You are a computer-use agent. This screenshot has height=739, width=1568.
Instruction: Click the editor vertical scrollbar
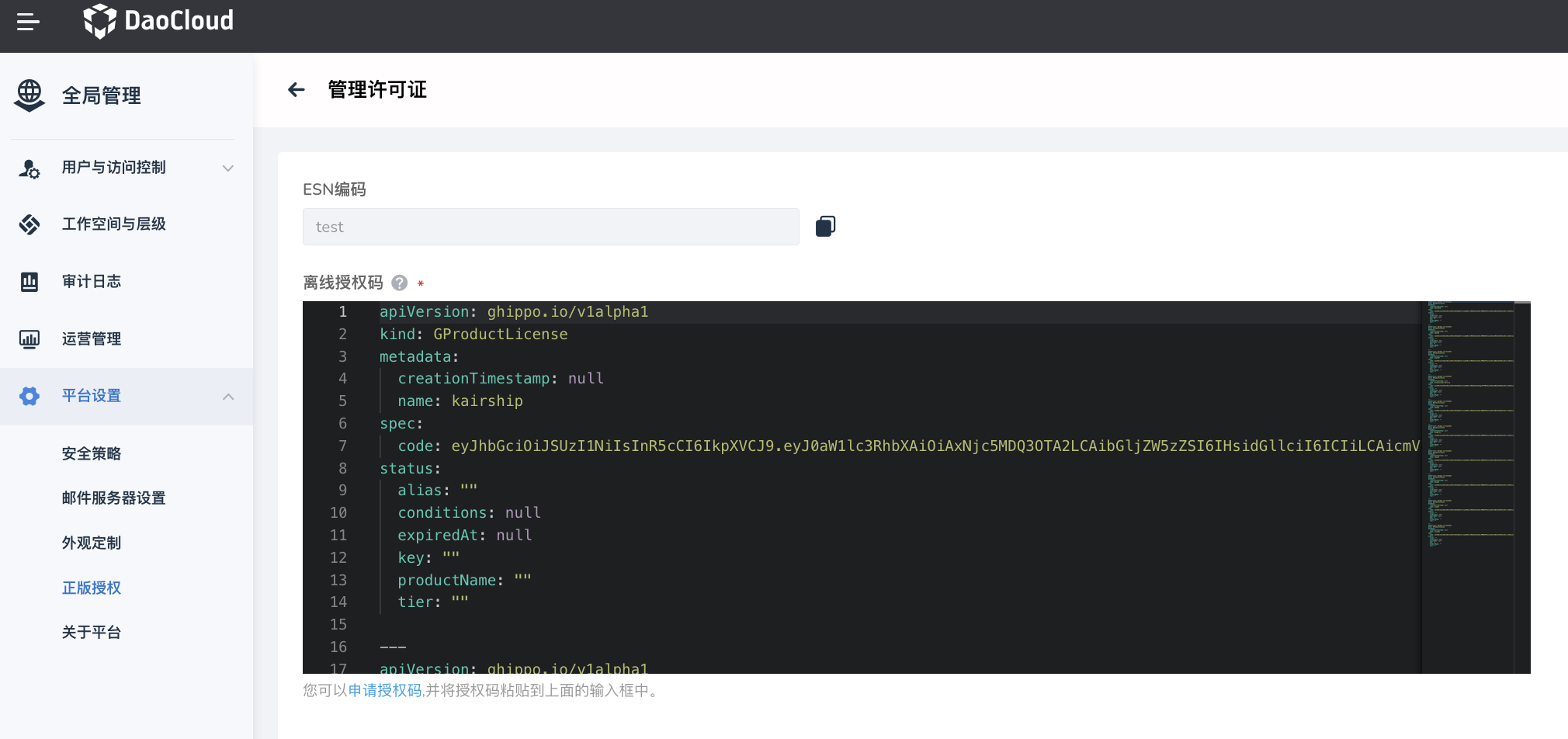click(1522, 487)
